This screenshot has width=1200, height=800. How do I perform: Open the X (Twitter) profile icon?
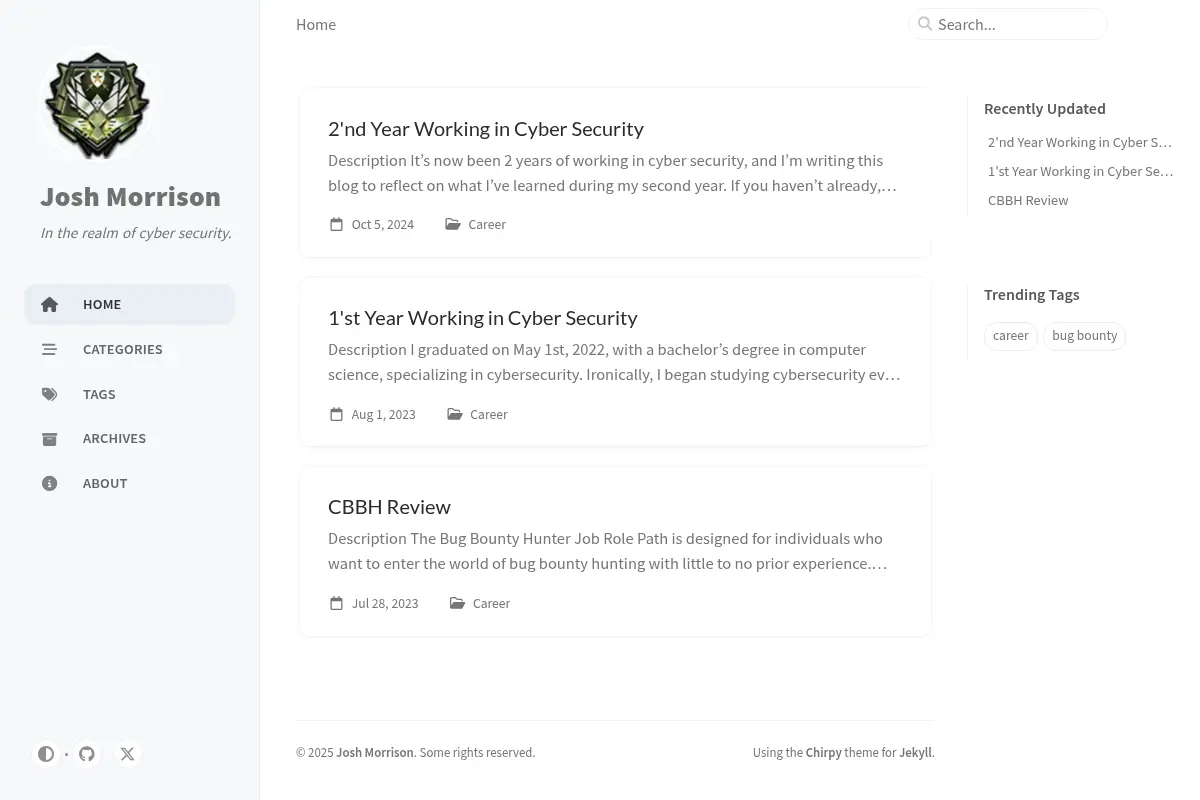(127, 754)
